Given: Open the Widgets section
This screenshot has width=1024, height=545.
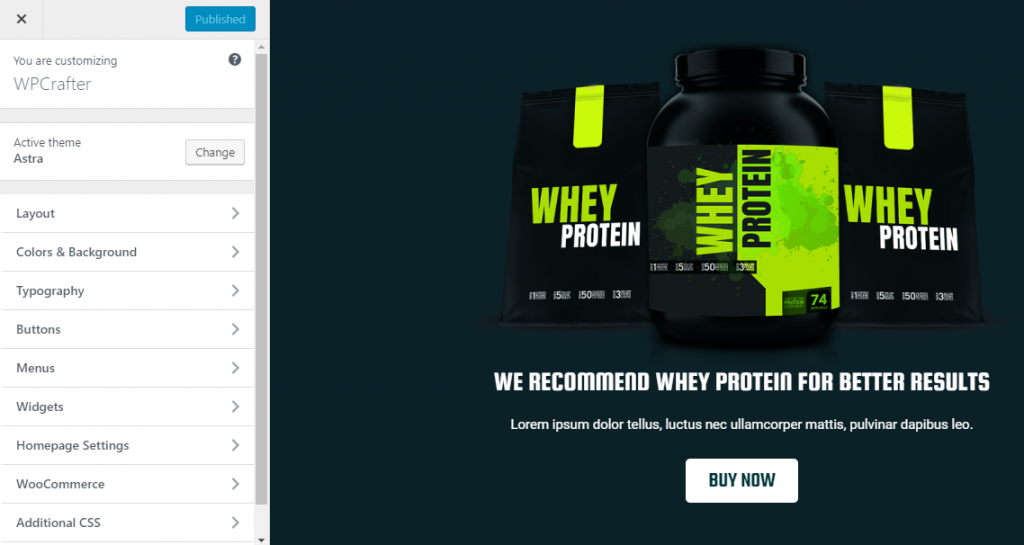Looking at the screenshot, I should point(127,407).
